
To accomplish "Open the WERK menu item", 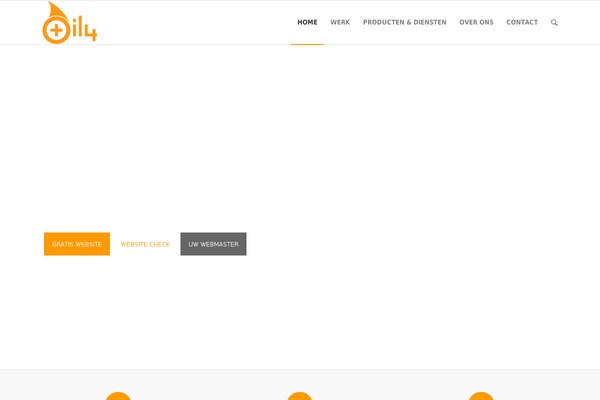I will (x=340, y=22).
